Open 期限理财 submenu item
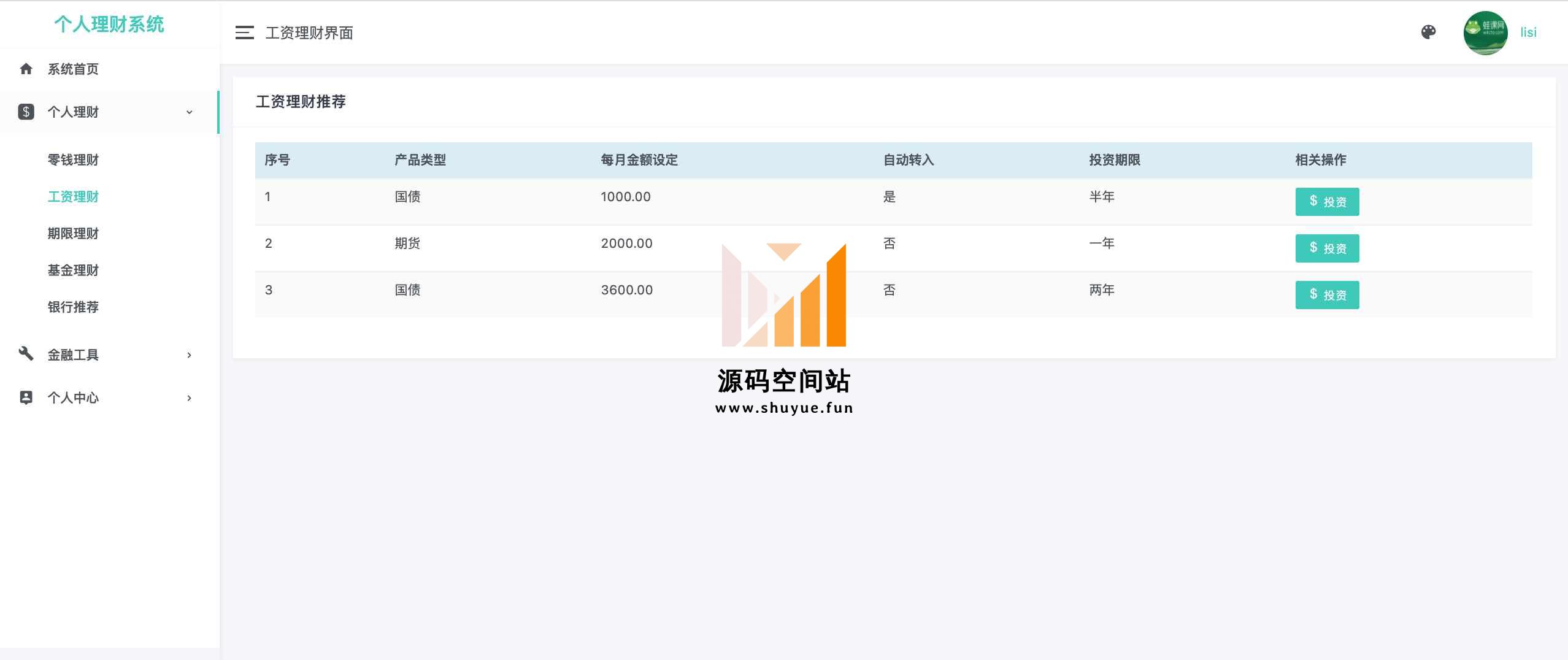The image size is (1568, 660). (73, 234)
